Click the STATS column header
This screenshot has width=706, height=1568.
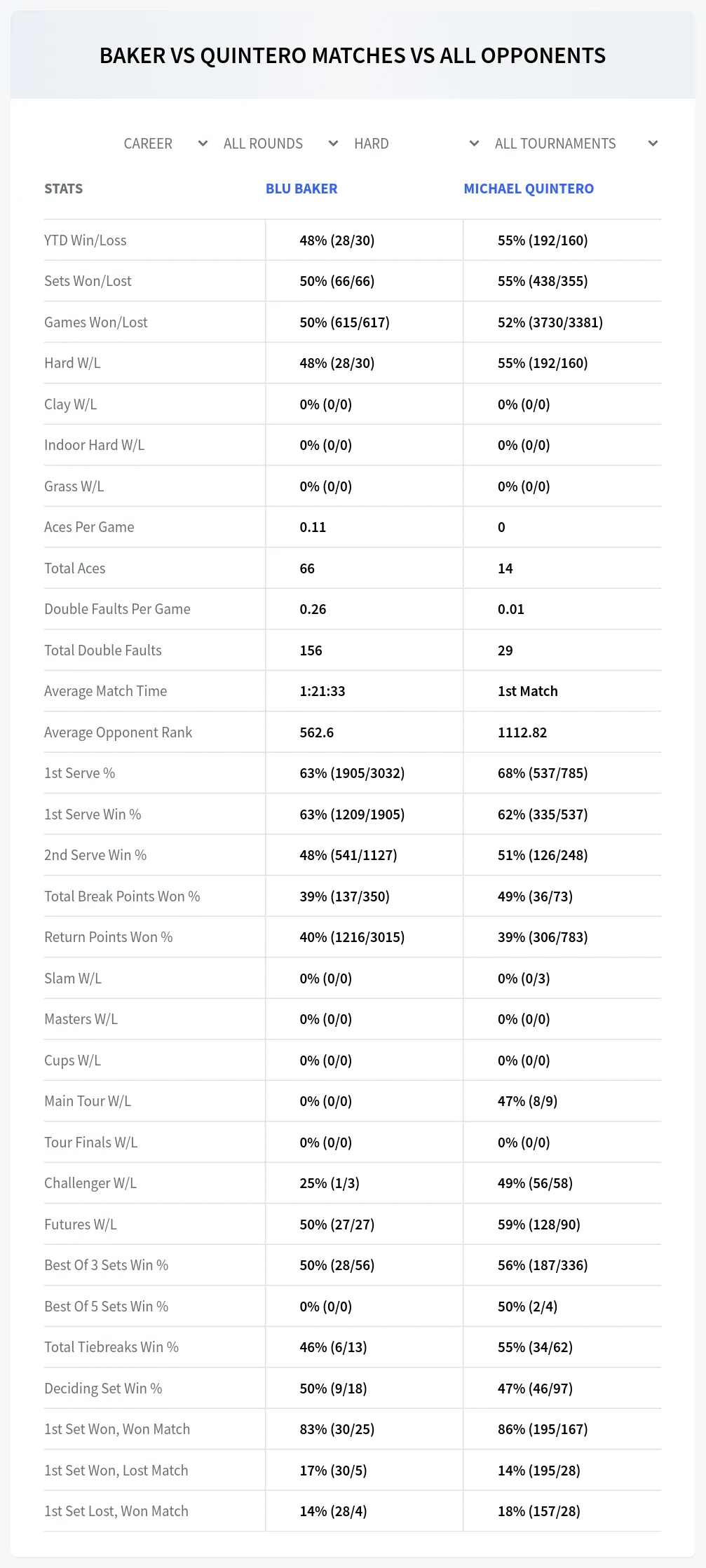tap(64, 189)
